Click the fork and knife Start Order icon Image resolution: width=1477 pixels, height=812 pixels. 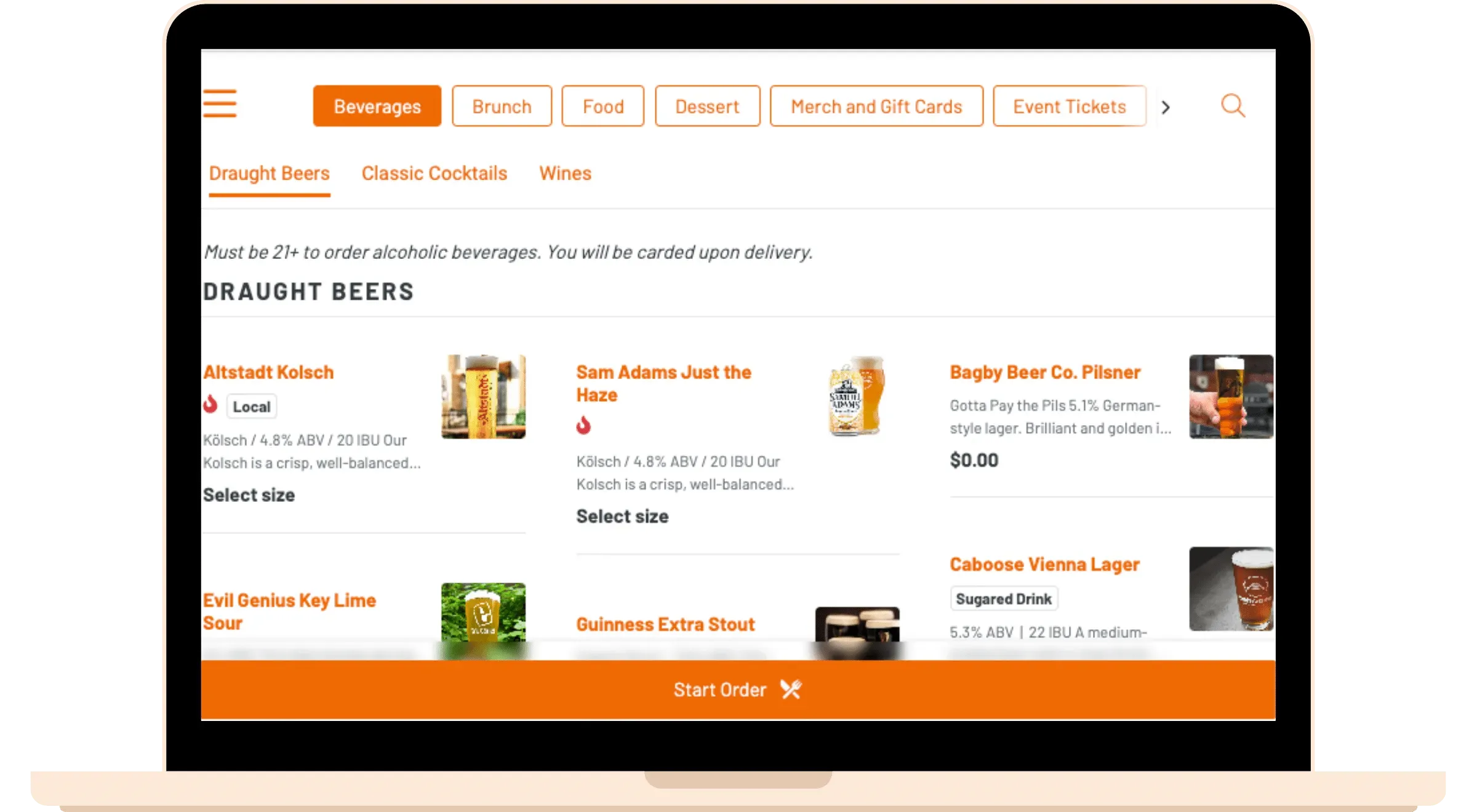(791, 690)
